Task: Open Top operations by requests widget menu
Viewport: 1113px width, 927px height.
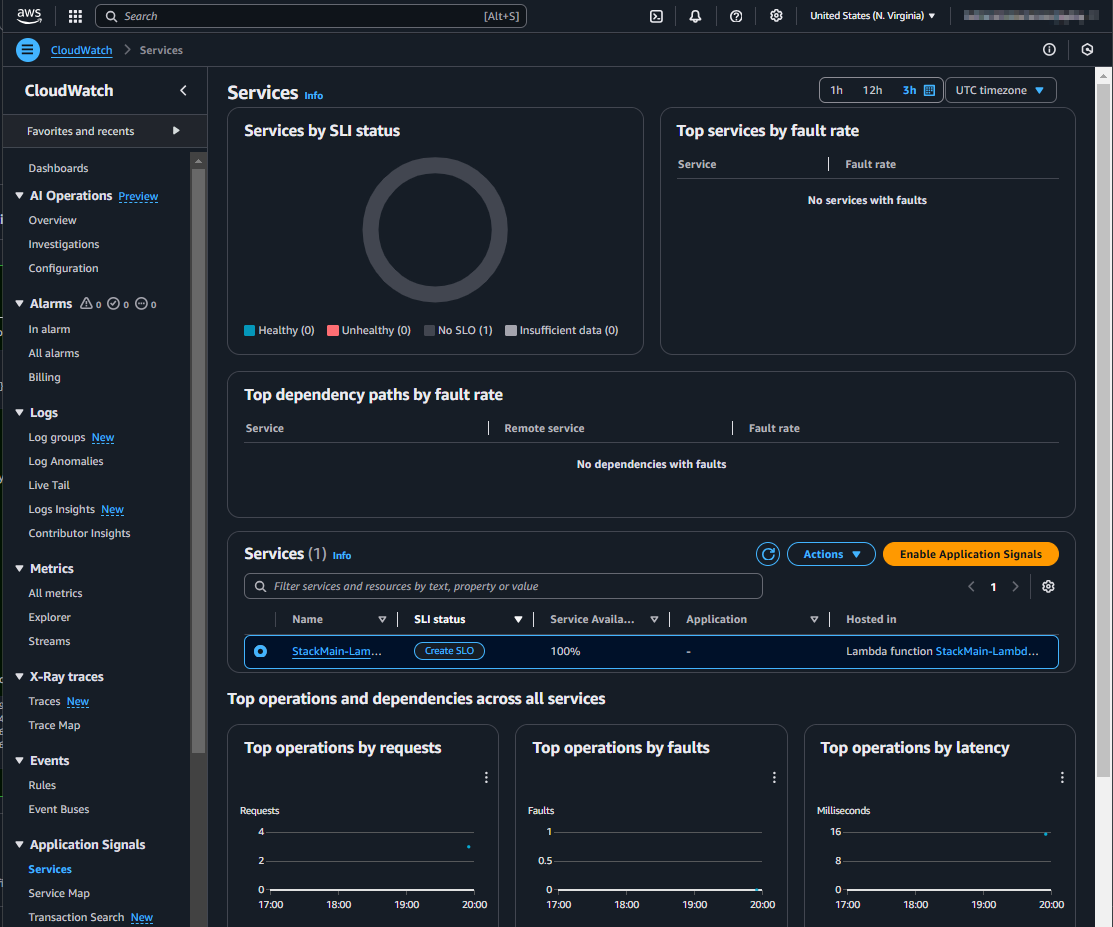Action: click(x=486, y=777)
